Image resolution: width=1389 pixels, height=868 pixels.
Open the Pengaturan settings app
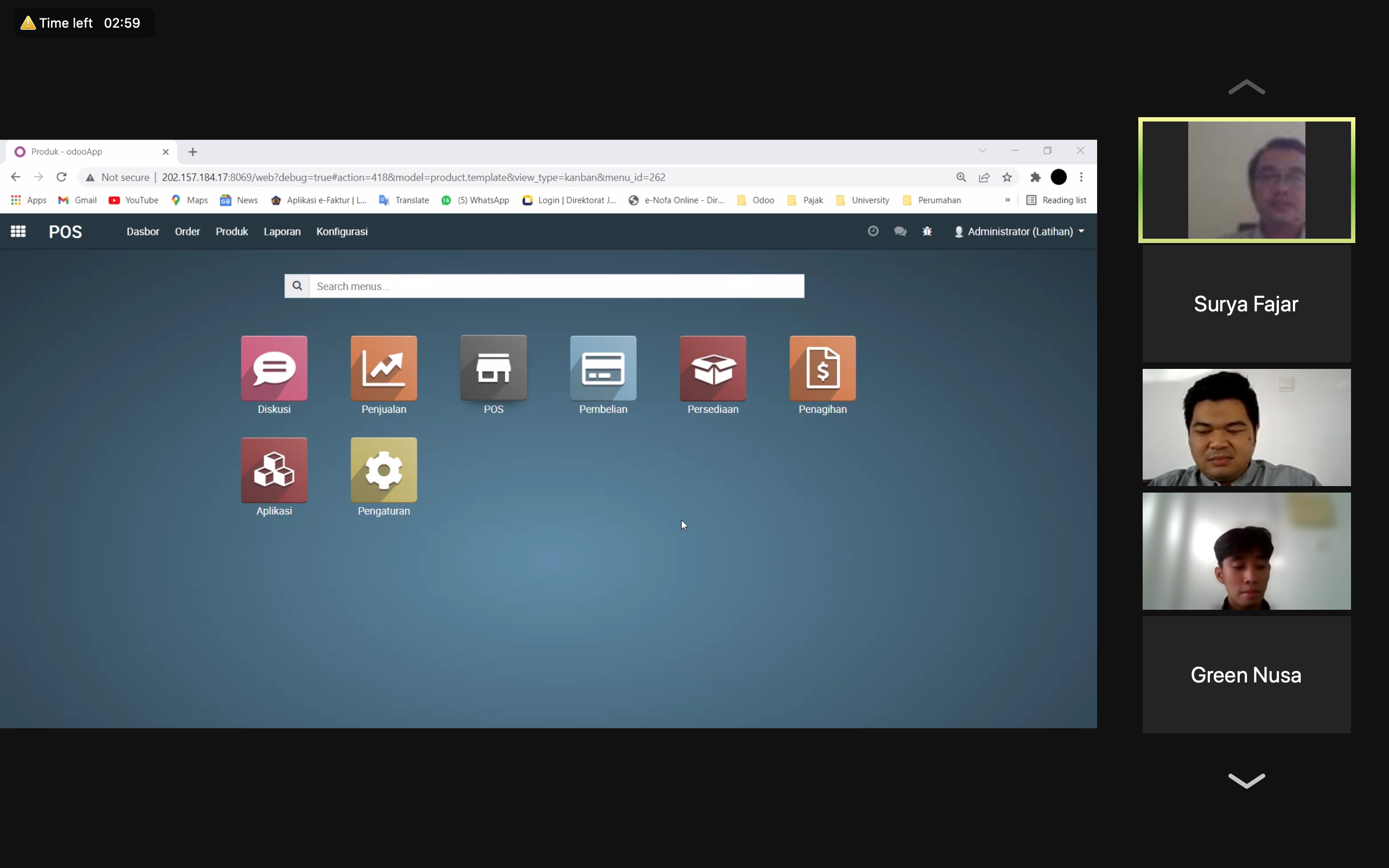384,470
